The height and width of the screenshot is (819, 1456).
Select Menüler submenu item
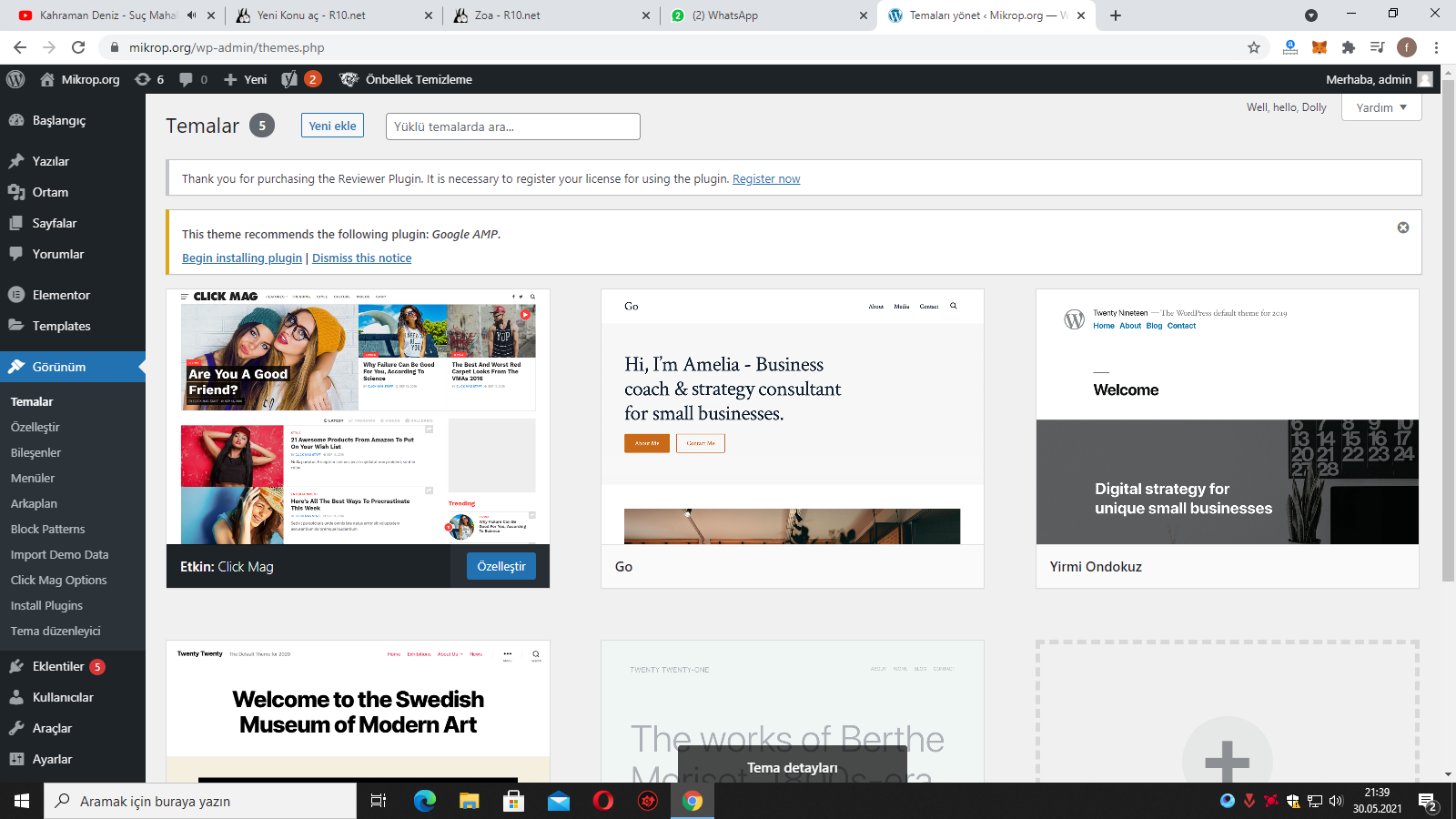coord(33,478)
